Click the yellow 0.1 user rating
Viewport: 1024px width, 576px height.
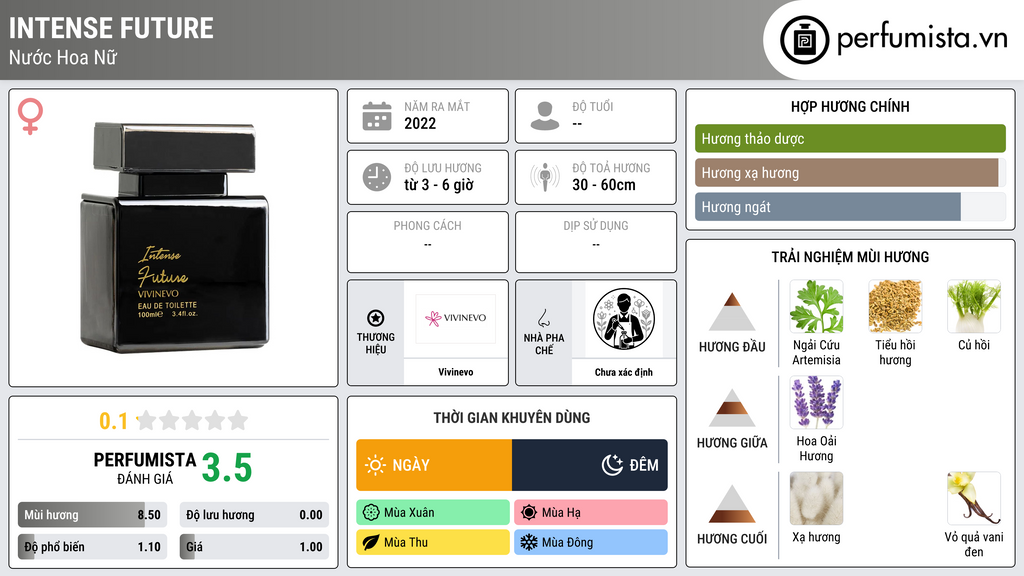coord(114,421)
